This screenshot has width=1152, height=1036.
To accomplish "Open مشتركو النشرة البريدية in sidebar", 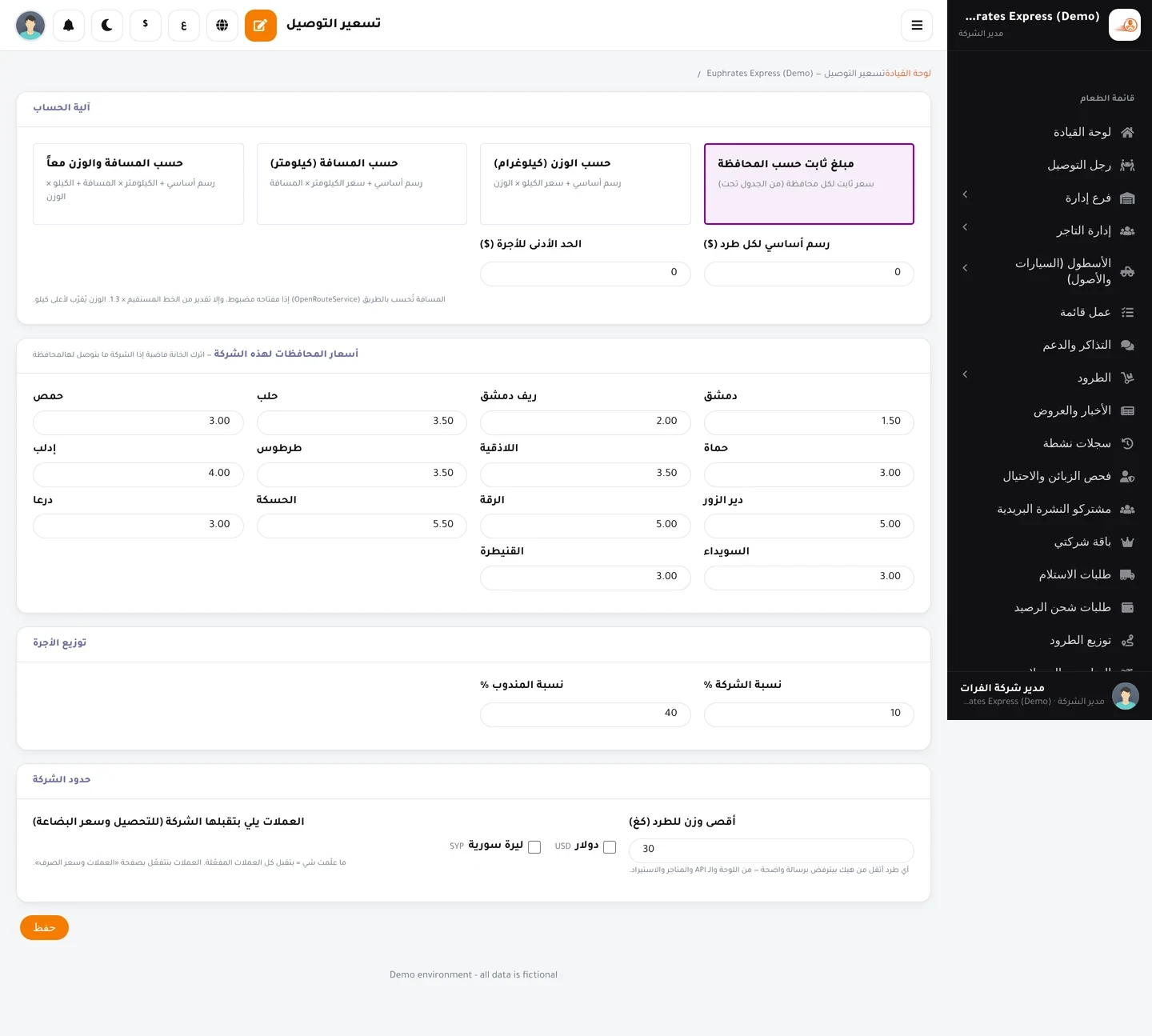I will [x=1049, y=509].
